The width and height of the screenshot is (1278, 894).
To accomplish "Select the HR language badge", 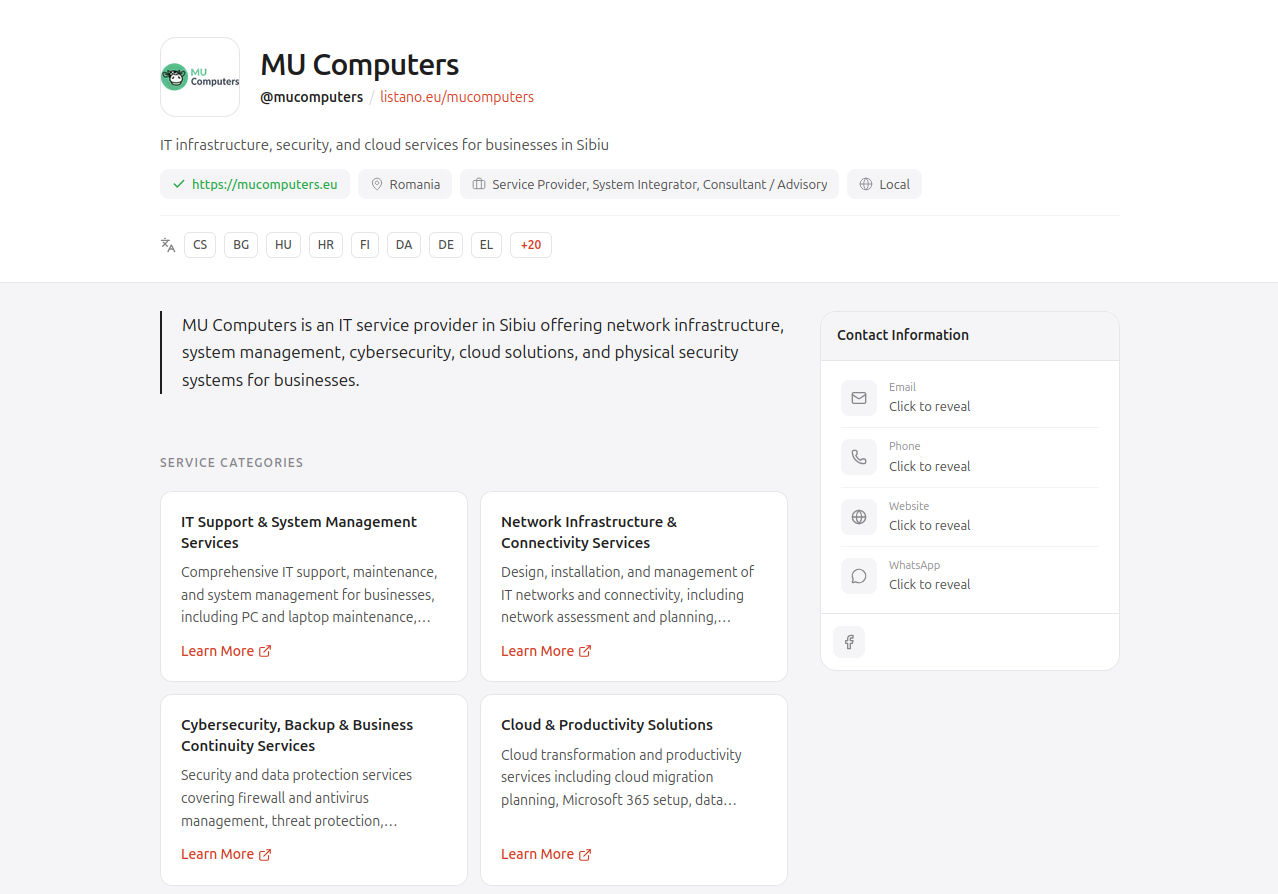I will [326, 245].
